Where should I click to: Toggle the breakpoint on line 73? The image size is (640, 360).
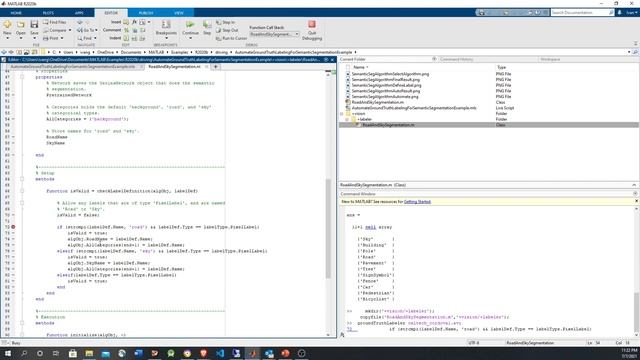[x=13, y=227]
